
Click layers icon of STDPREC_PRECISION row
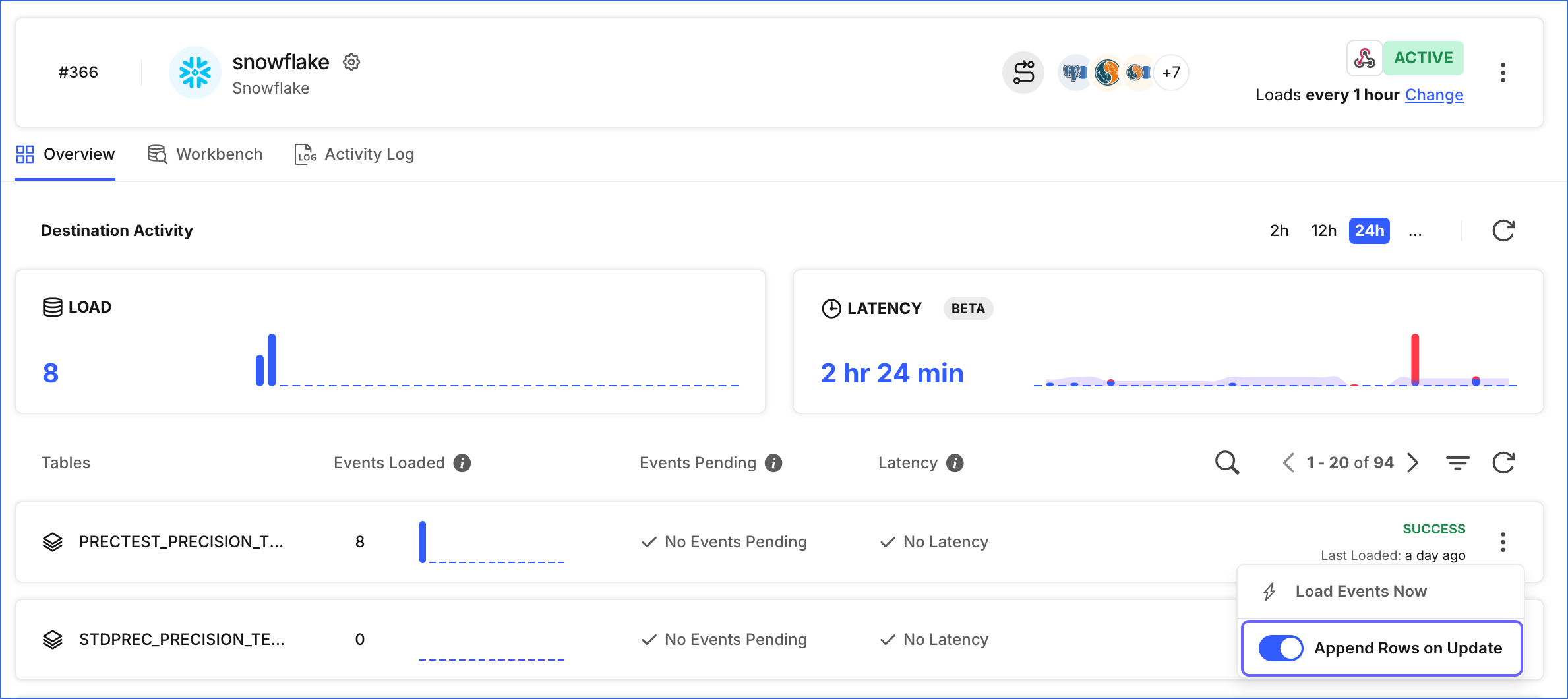coord(53,640)
